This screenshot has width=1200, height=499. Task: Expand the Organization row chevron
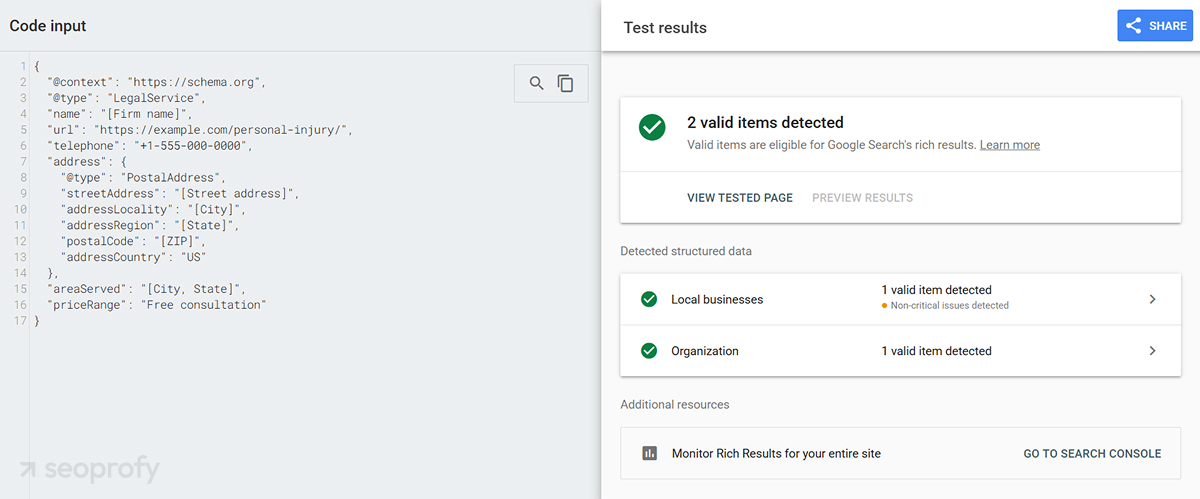(x=1152, y=351)
